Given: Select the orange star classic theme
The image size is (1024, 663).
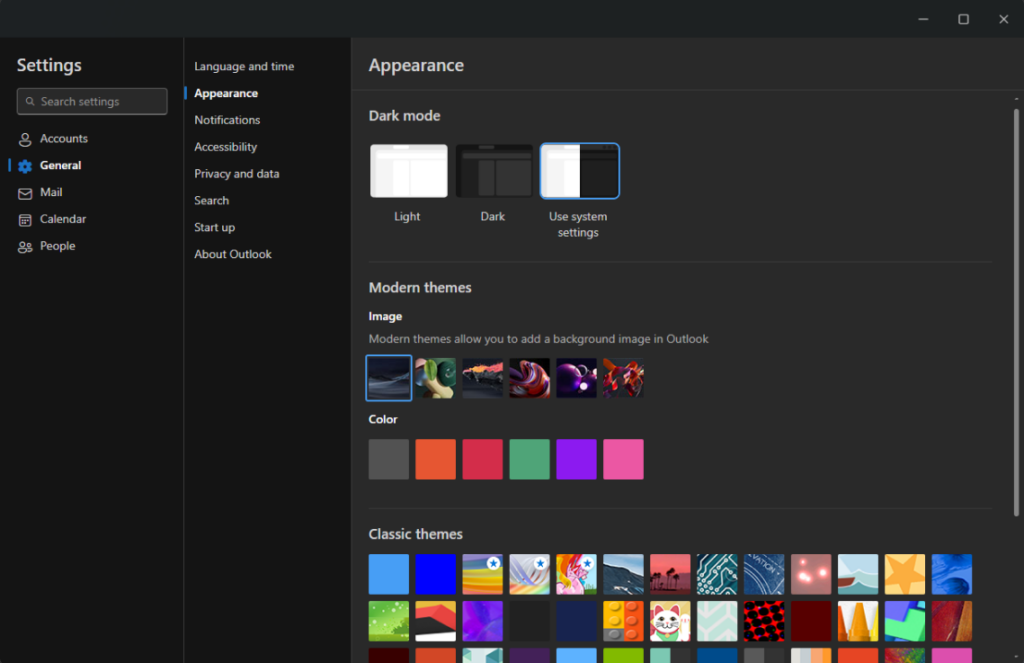Looking at the screenshot, I should click(x=905, y=574).
